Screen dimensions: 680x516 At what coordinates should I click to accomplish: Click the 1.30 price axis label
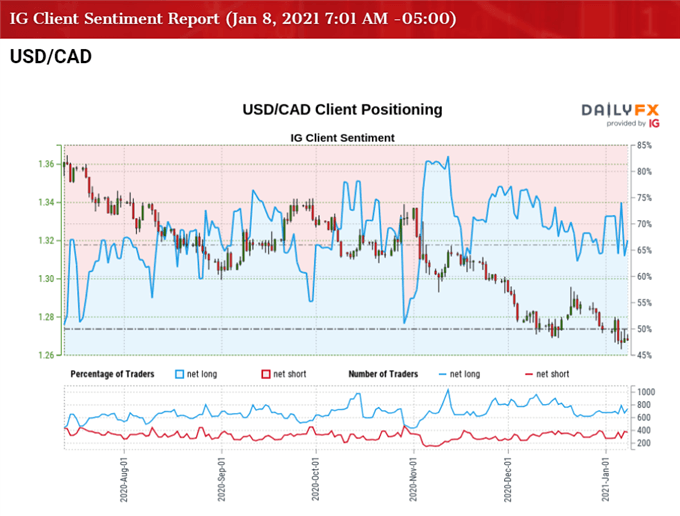pos(46,279)
